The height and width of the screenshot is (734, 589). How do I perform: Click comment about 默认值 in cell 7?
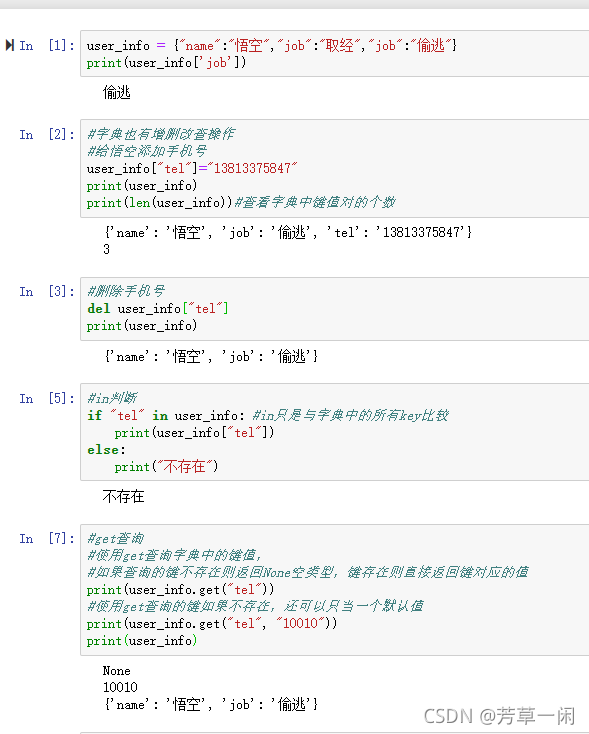(255, 607)
